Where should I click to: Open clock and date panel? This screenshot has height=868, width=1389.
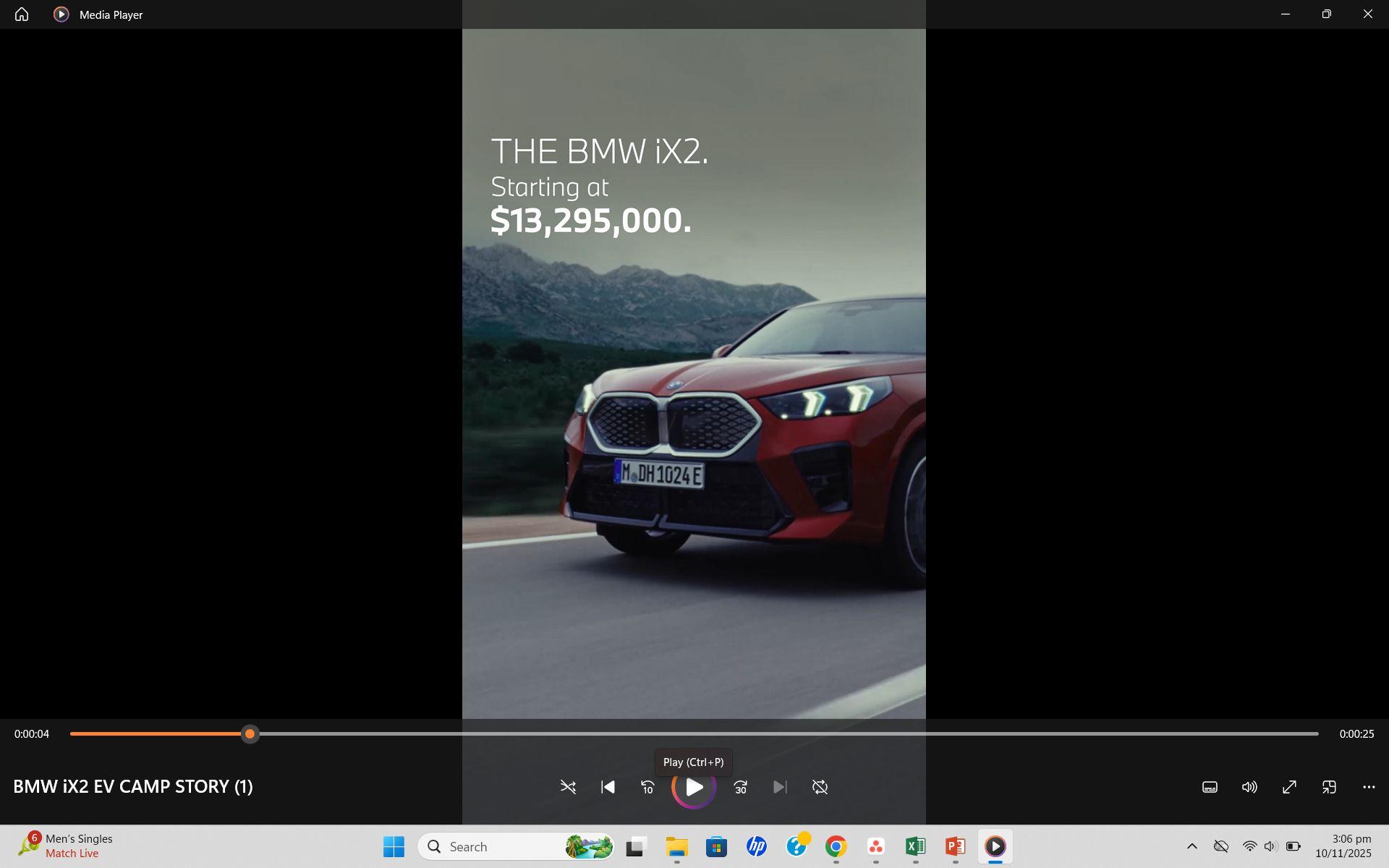[x=1343, y=846]
